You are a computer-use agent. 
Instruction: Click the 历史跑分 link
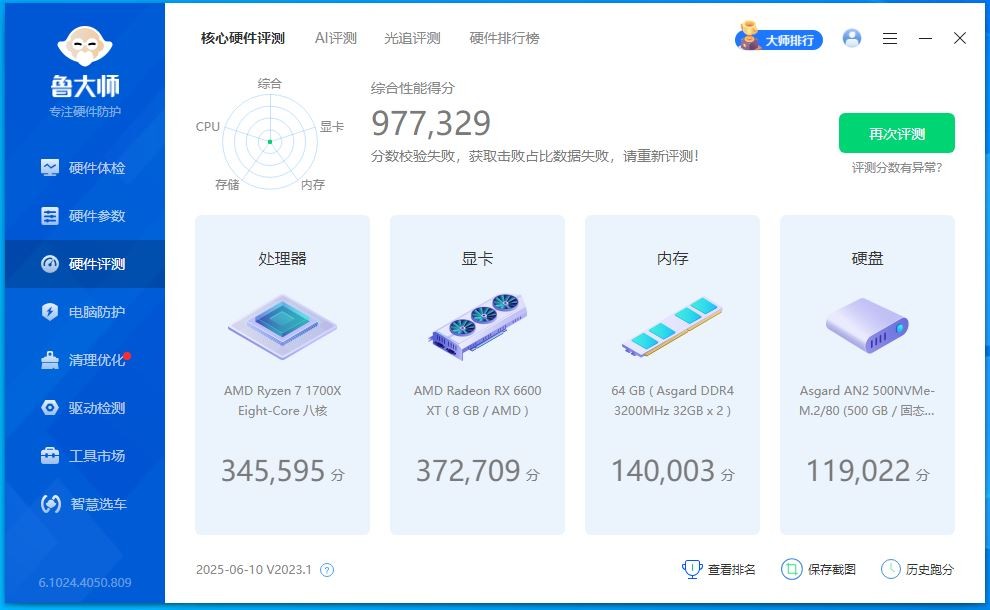pos(929,570)
